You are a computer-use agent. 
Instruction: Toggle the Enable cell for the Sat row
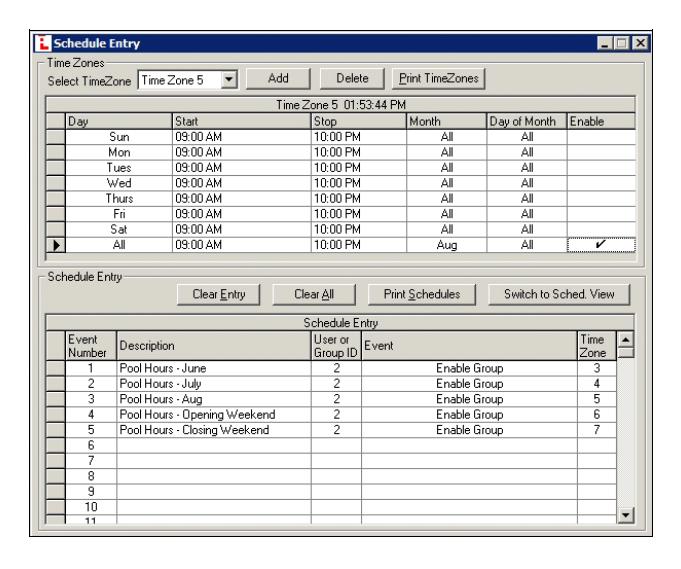pyautogui.click(x=601, y=229)
